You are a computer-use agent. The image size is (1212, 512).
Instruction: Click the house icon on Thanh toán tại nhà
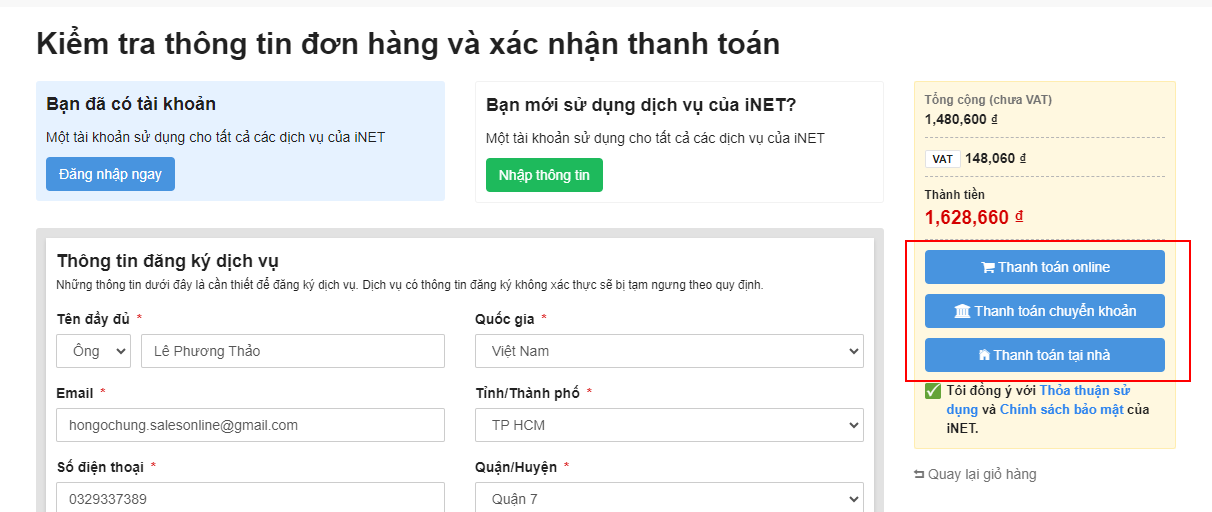984,355
